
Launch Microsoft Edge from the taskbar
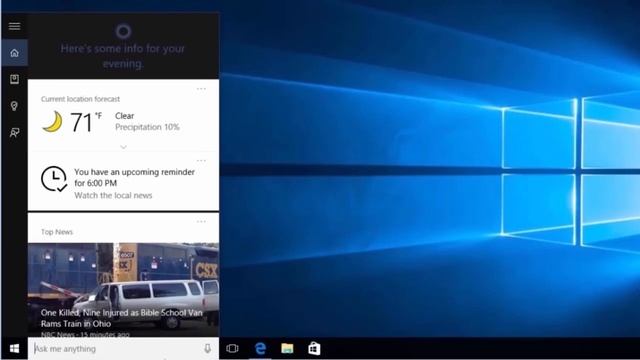[260, 349]
